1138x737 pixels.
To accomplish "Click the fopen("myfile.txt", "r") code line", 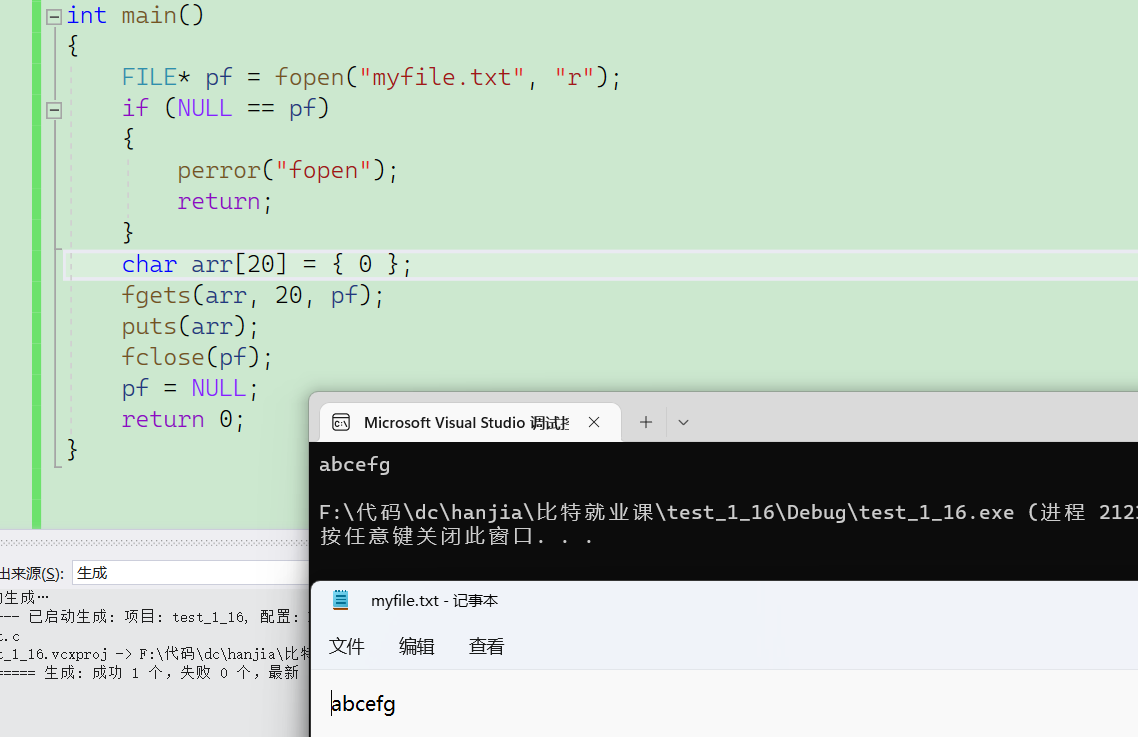I will tap(371, 78).
